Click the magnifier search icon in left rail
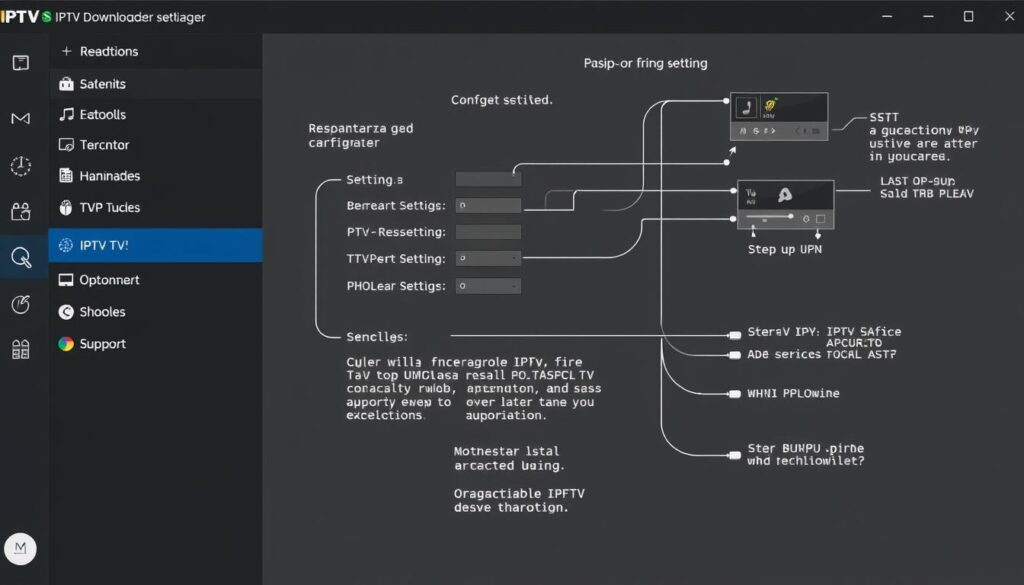The image size is (1024, 585). click(x=21, y=257)
